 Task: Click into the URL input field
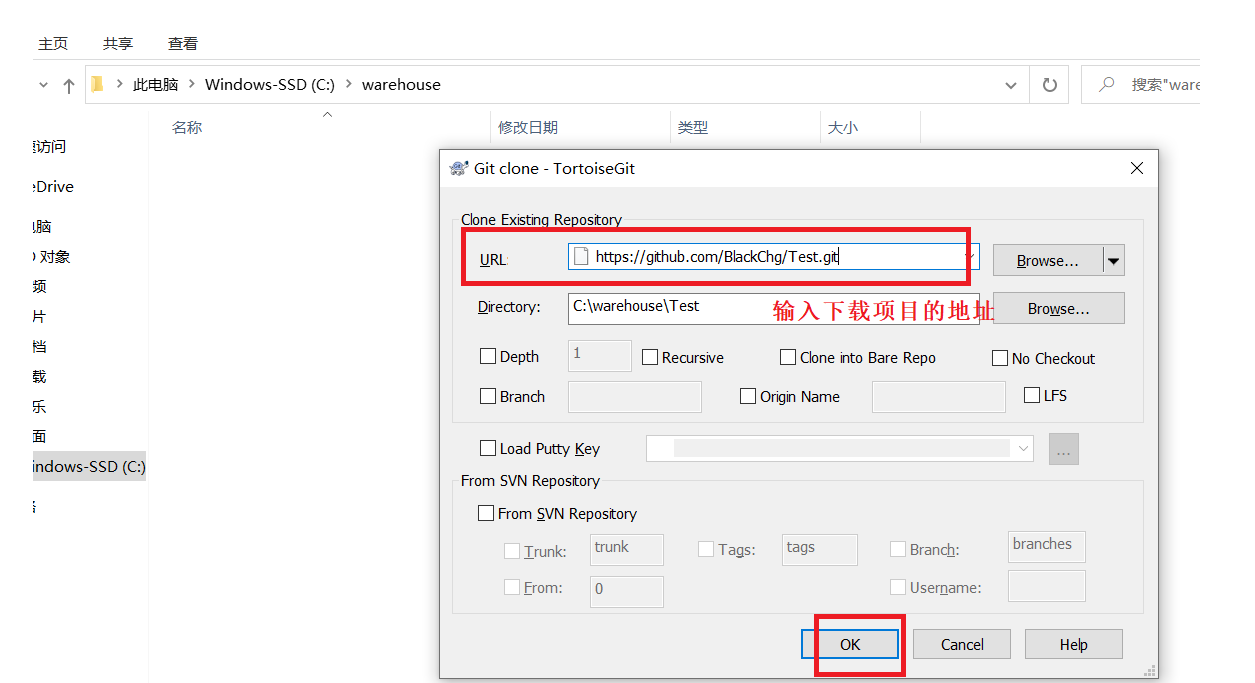tap(773, 257)
